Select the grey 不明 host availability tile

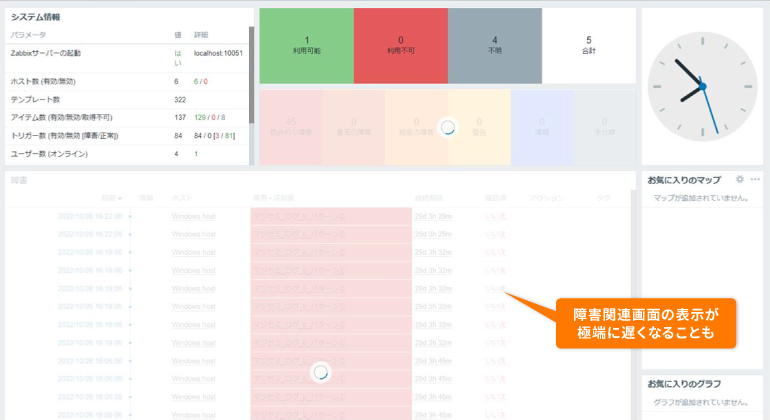tap(495, 46)
